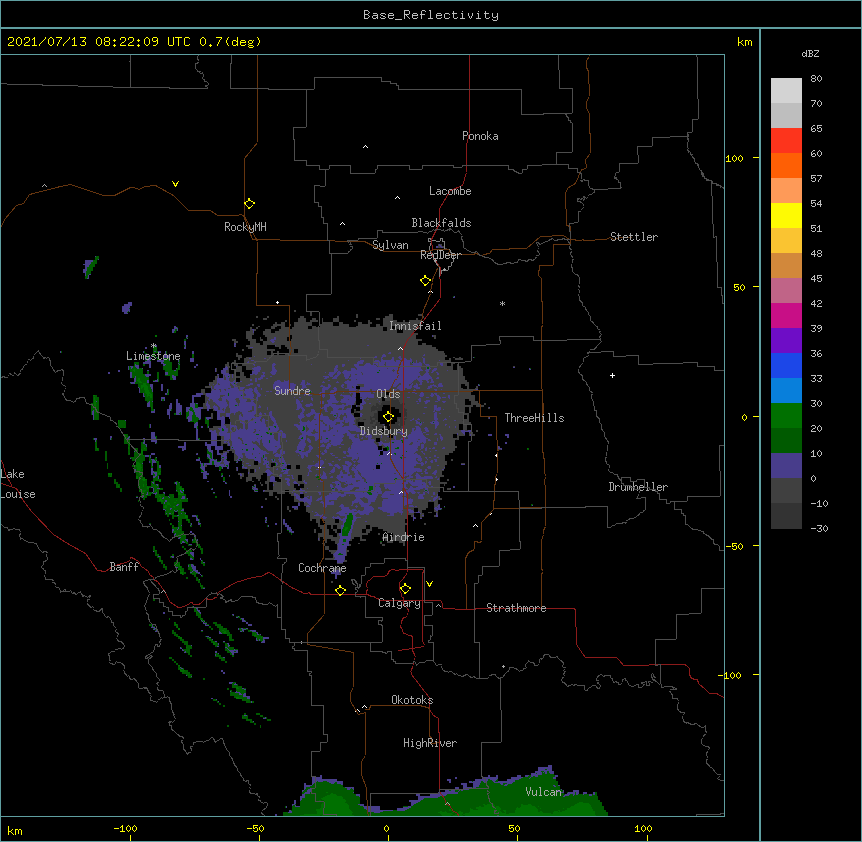Click the Cochrane town label
This screenshot has width=862, height=842.
(x=322, y=568)
